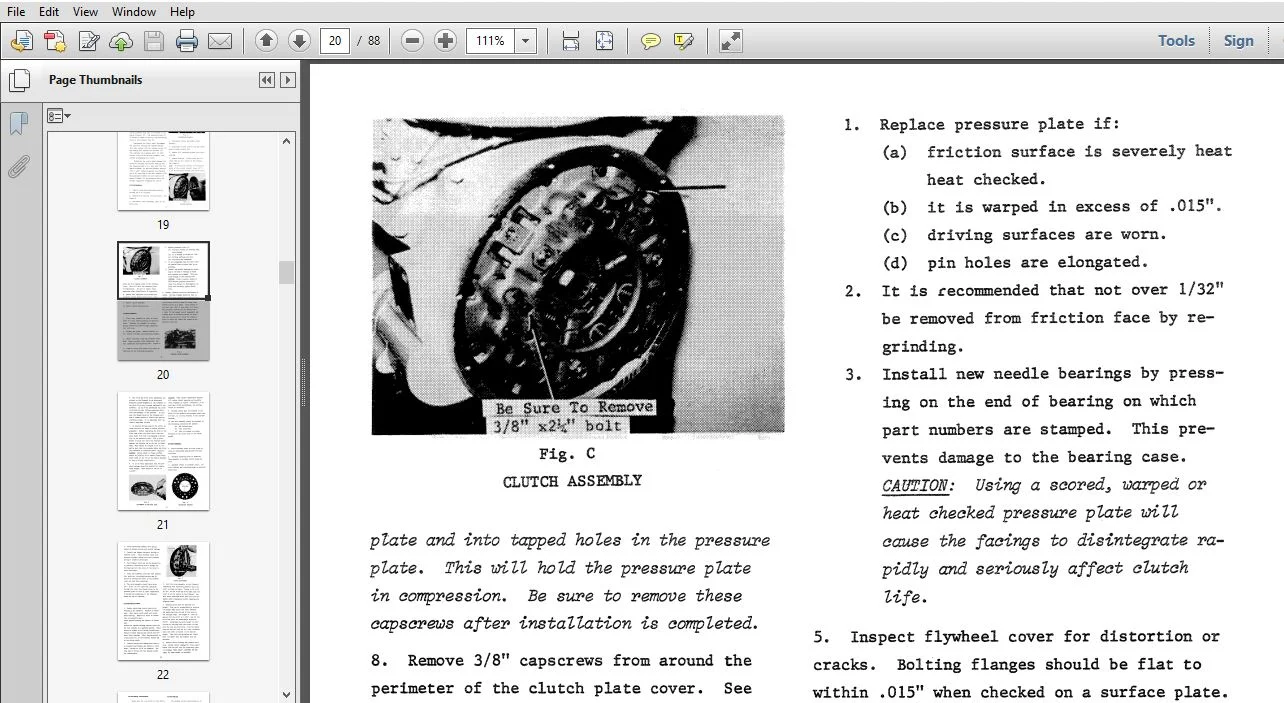Image resolution: width=1284 pixels, height=703 pixels.
Task: Zoom in with the plus icon
Action: pyautogui.click(x=445, y=41)
